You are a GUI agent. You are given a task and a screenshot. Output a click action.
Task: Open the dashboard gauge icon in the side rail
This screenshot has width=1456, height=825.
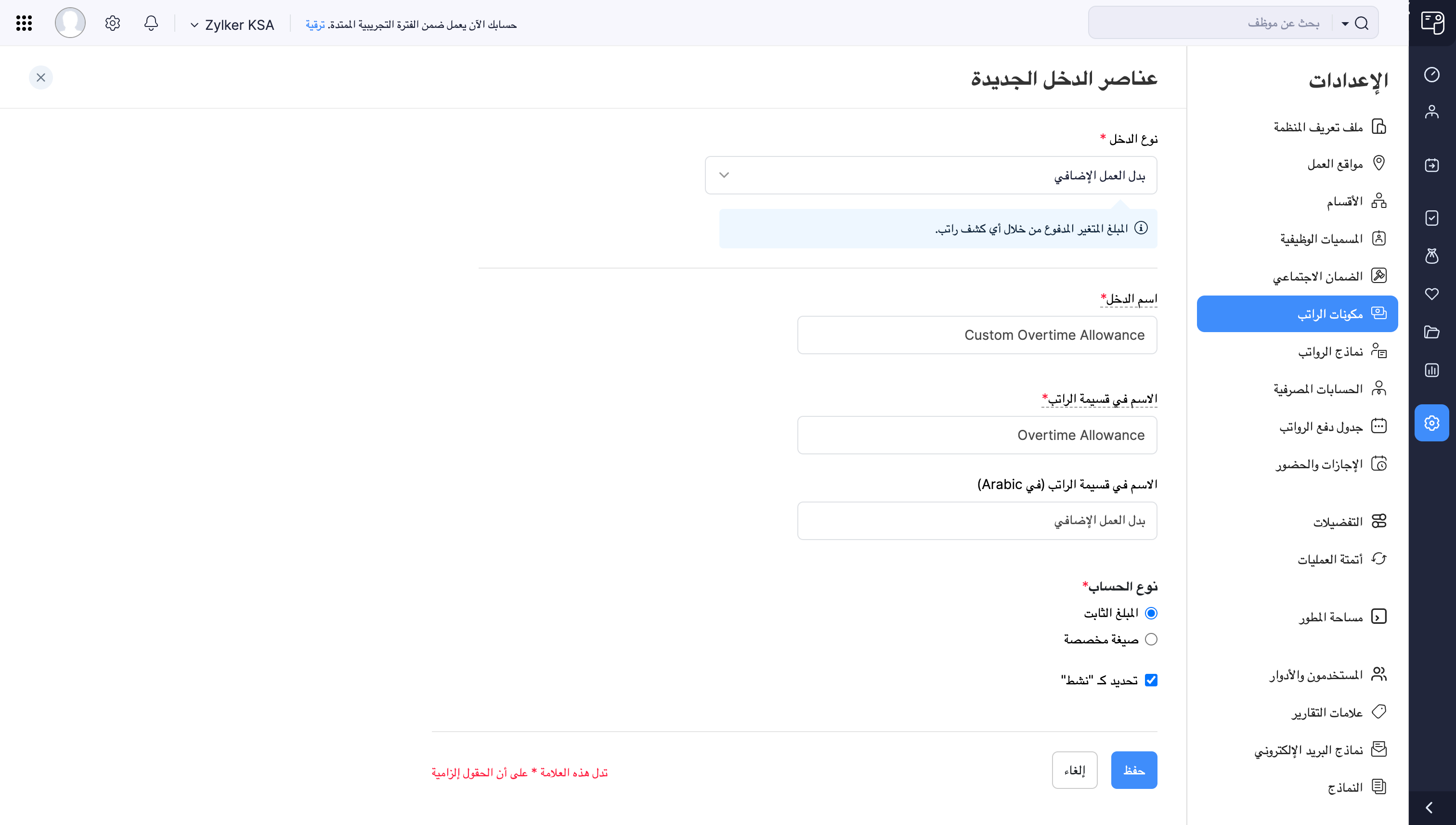click(1431, 74)
